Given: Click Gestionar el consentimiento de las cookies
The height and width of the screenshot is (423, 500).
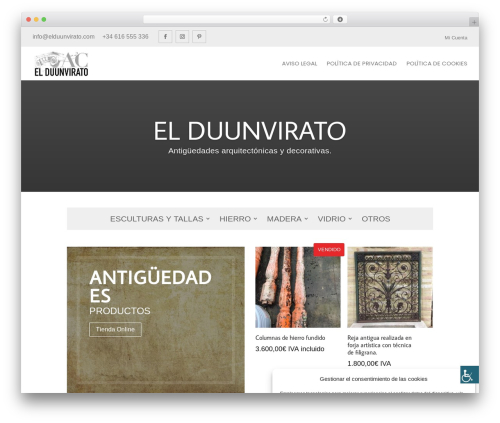Looking at the screenshot, I should click(x=373, y=379).
